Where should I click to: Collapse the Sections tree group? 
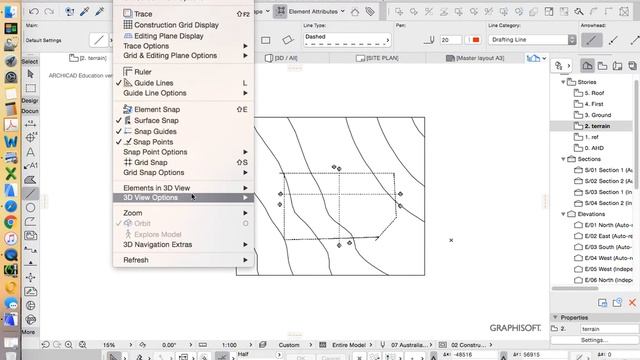click(x=563, y=159)
